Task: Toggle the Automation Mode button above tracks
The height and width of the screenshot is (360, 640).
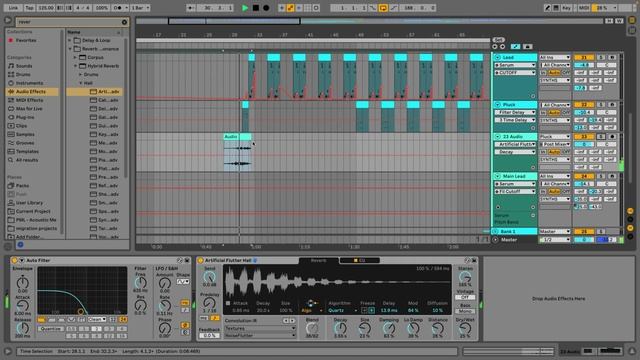Action: click(x=516, y=47)
